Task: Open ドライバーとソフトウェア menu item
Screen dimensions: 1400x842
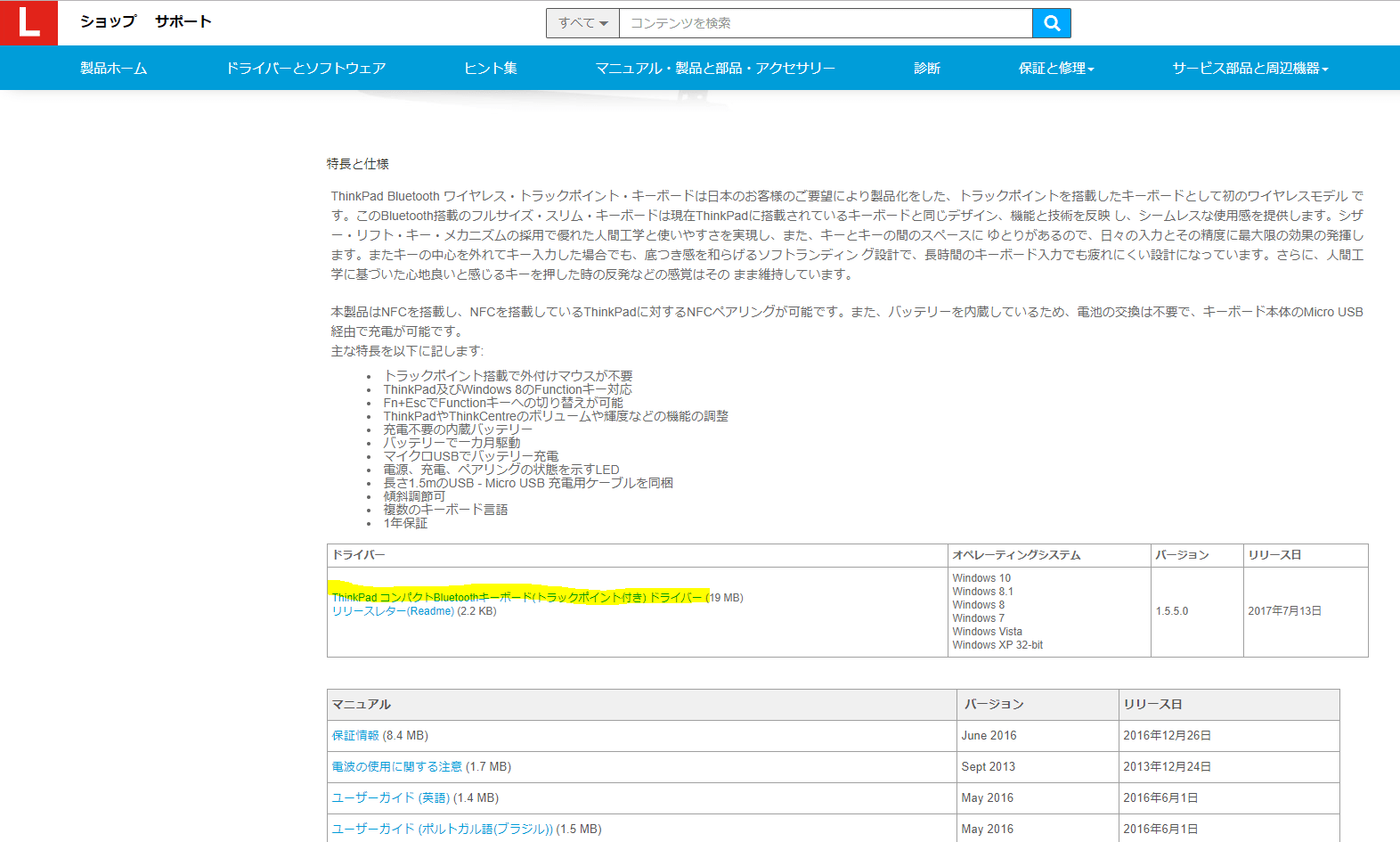Action: (305, 68)
